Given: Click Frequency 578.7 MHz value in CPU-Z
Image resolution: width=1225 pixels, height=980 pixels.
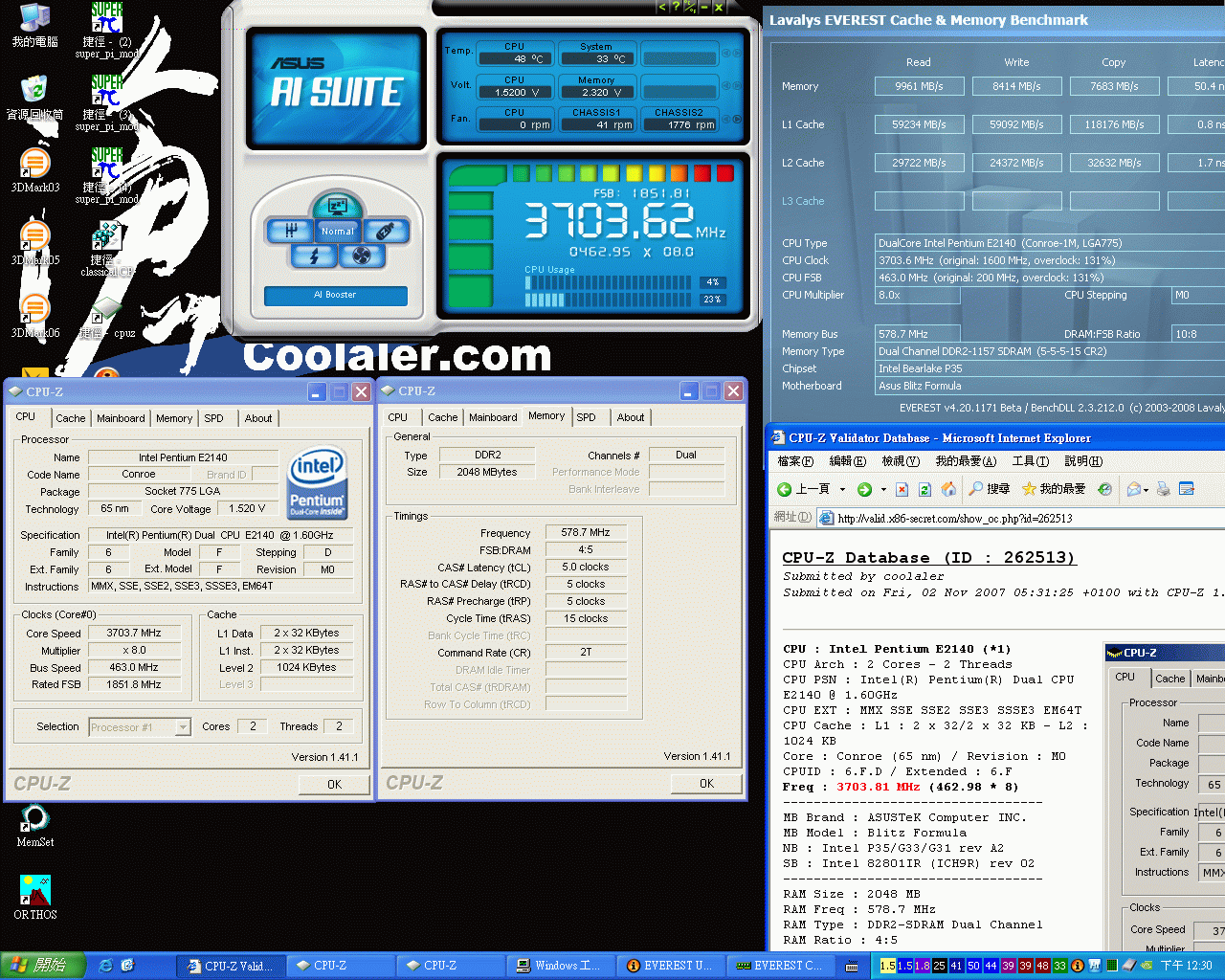Looking at the screenshot, I should click(x=586, y=532).
